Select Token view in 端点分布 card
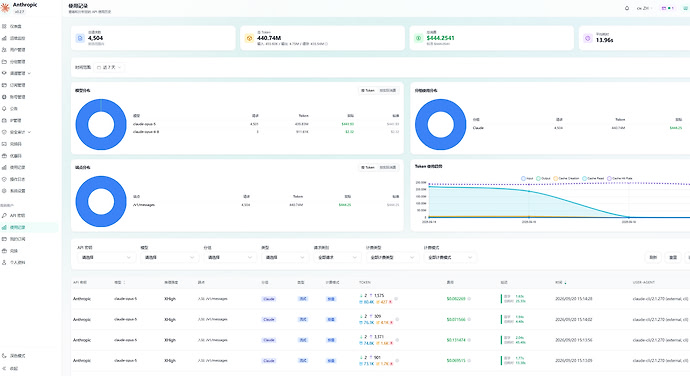This screenshot has height=376, width=690. [x=368, y=167]
